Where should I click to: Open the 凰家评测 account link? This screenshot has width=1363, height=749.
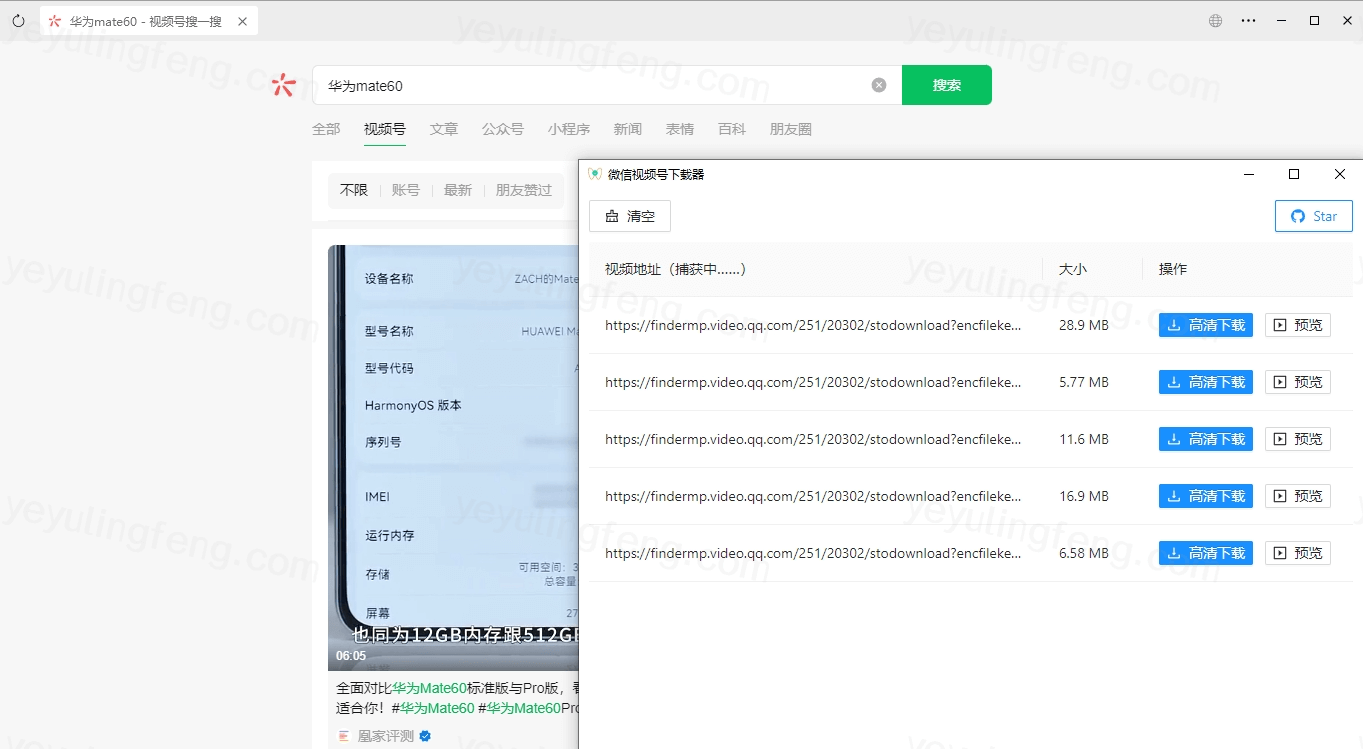386,736
